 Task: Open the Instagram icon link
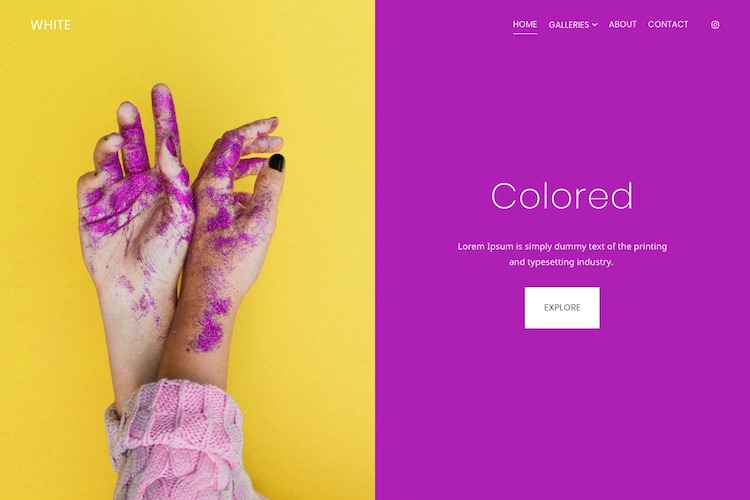click(715, 25)
